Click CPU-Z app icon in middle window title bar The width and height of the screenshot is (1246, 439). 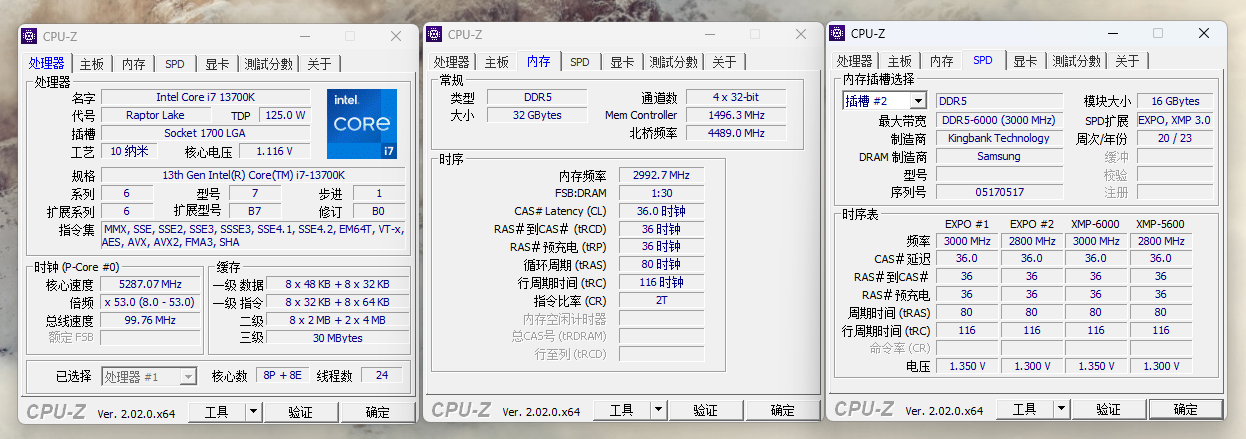(x=433, y=34)
